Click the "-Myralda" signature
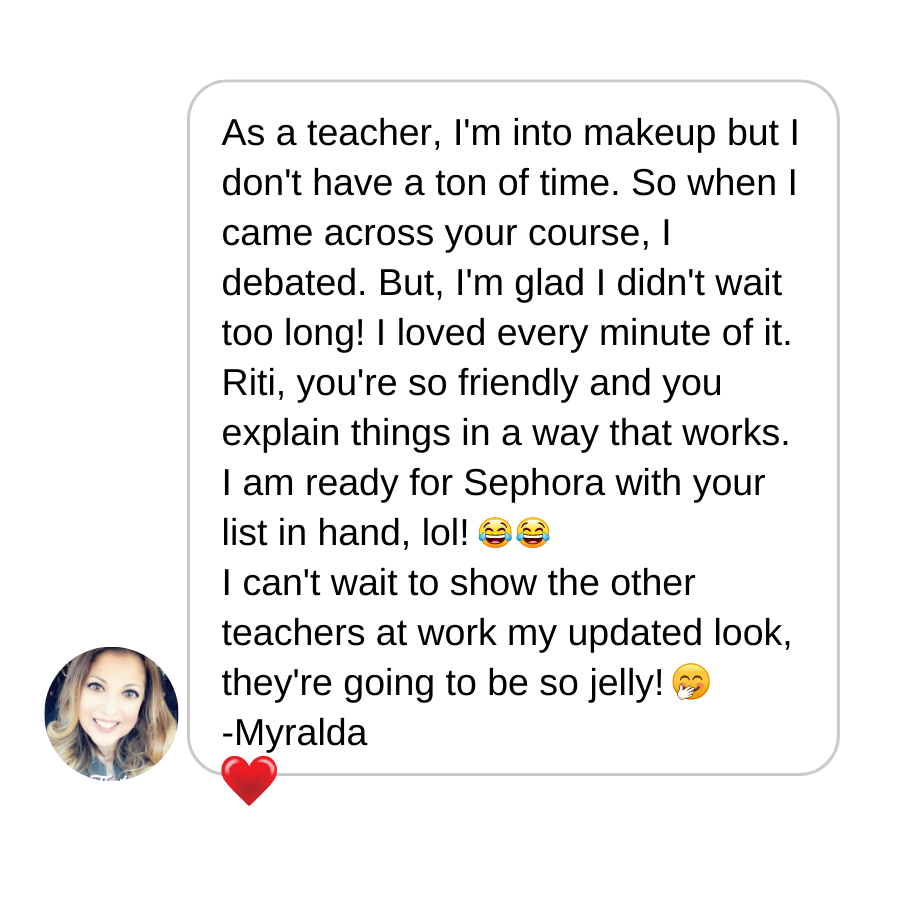The width and height of the screenshot is (900, 900). (x=294, y=733)
